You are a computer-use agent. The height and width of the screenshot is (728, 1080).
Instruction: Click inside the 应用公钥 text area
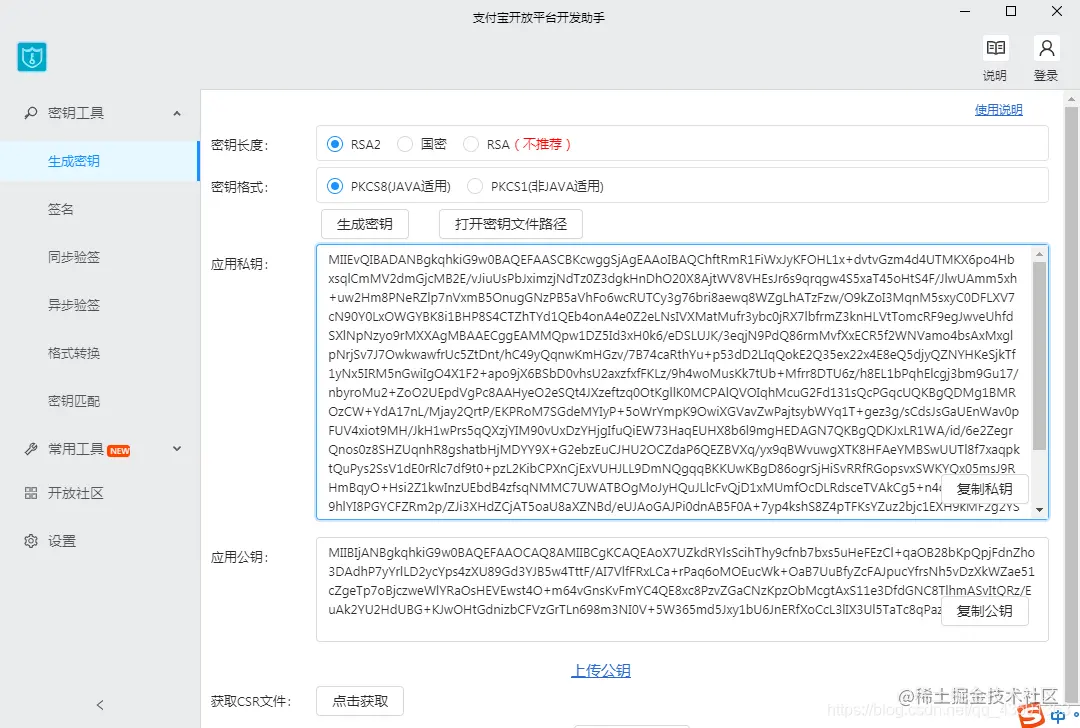pyautogui.click(x=682, y=590)
